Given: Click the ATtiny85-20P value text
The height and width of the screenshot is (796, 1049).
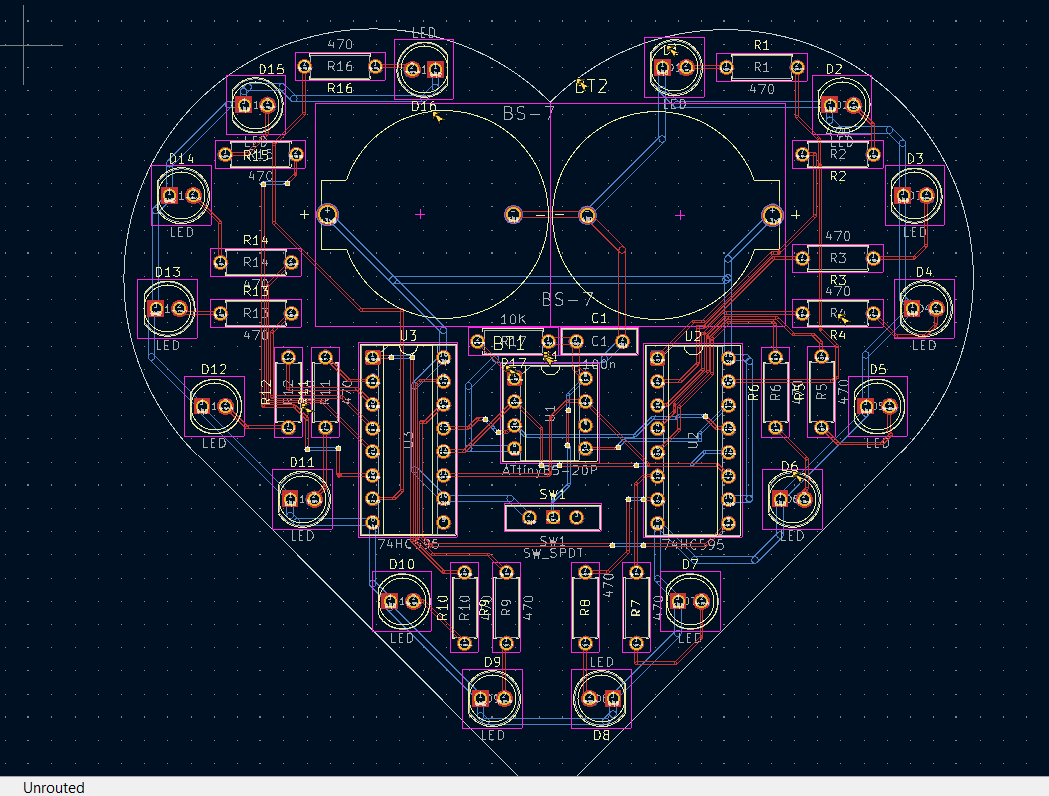Looking at the screenshot, I should 550,470.
